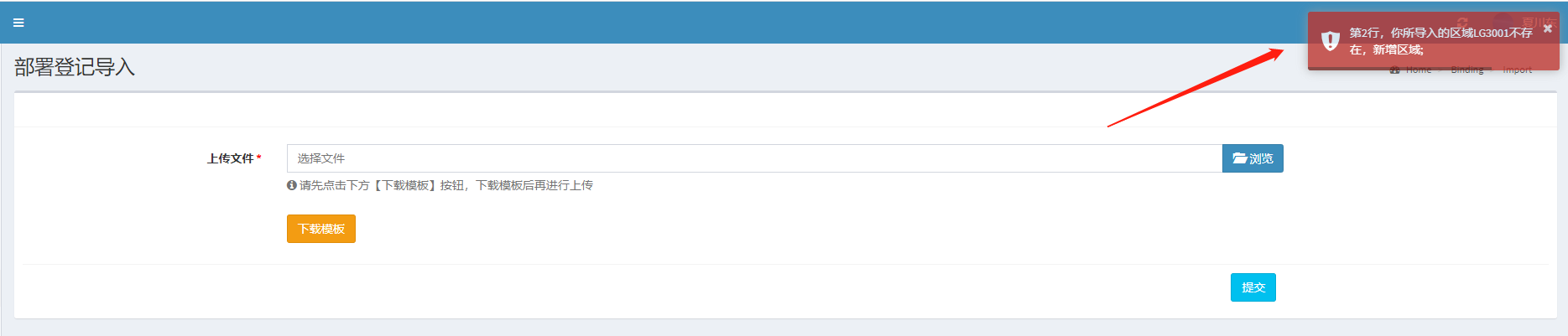Select the Import breadcrumb item
Viewport: 1568px width, 336px height.
(x=1517, y=70)
